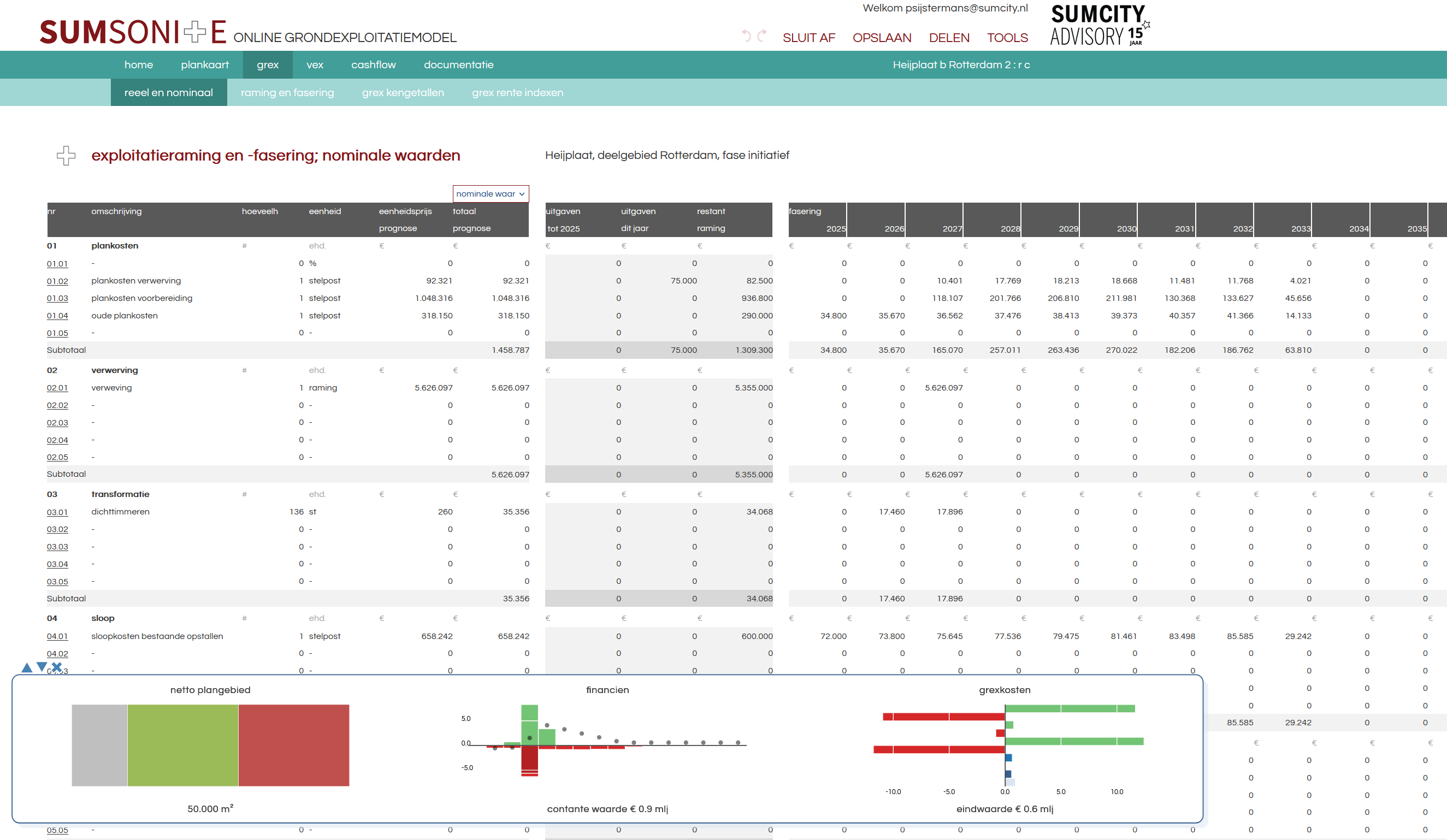Open the DELEN menu
The height and width of the screenshot is (840, 1447).
[x=949, y=38]
